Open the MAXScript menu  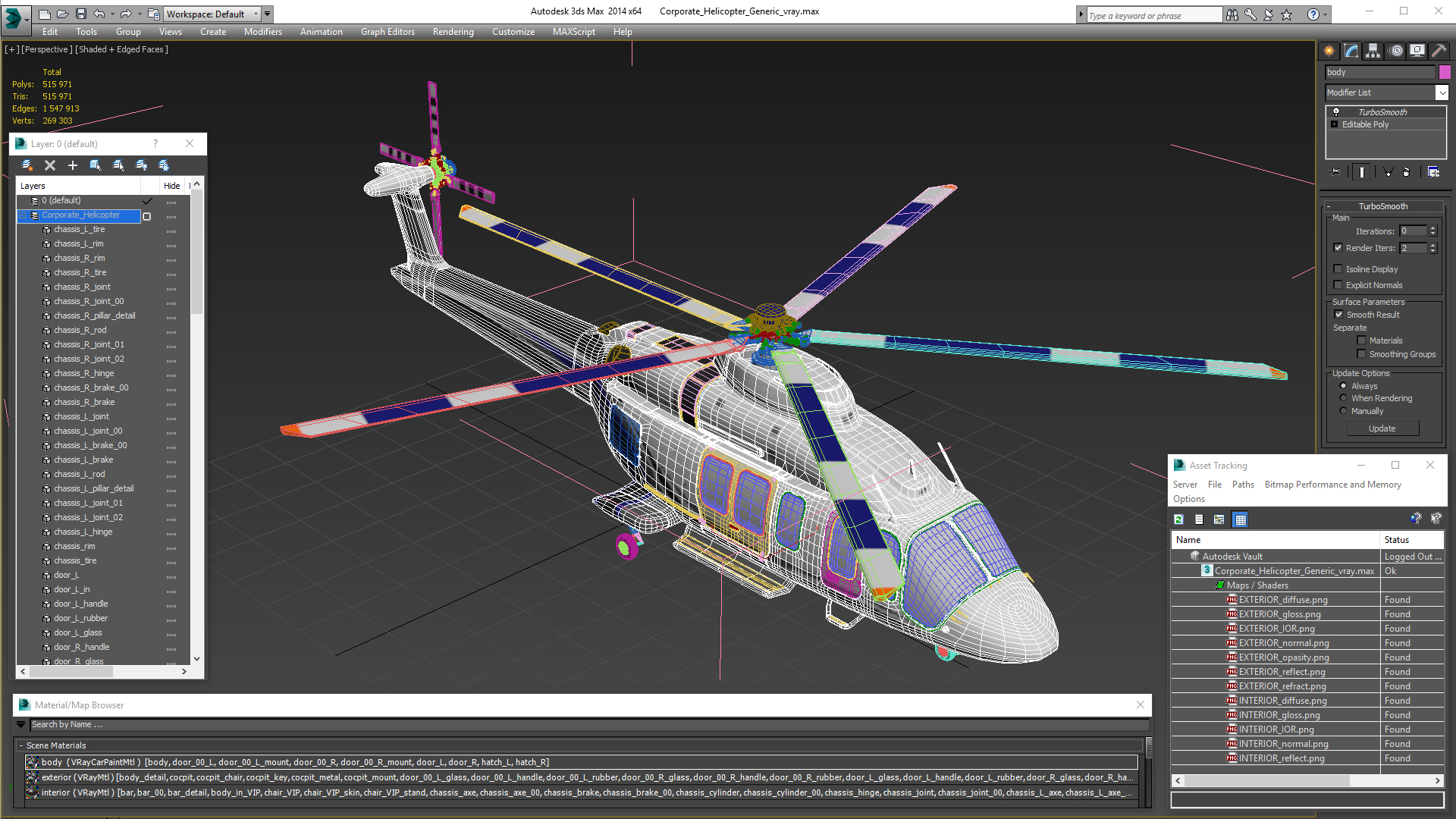tap(574, 32)
